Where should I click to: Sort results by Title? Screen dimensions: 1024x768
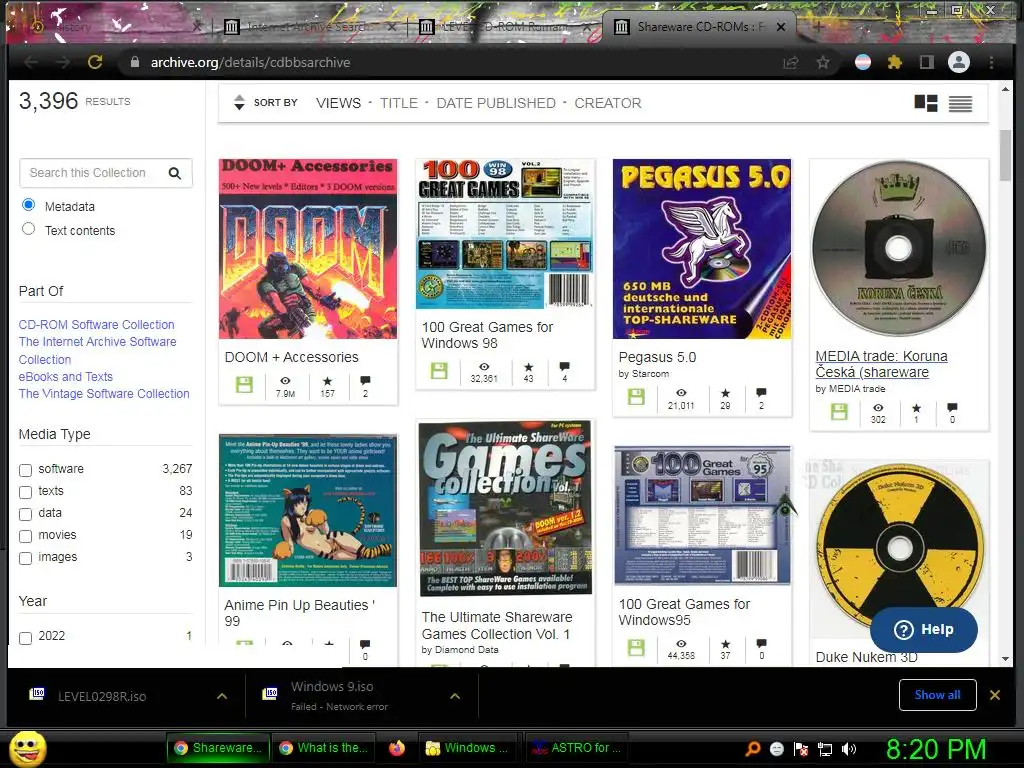(x=399, y=103)
